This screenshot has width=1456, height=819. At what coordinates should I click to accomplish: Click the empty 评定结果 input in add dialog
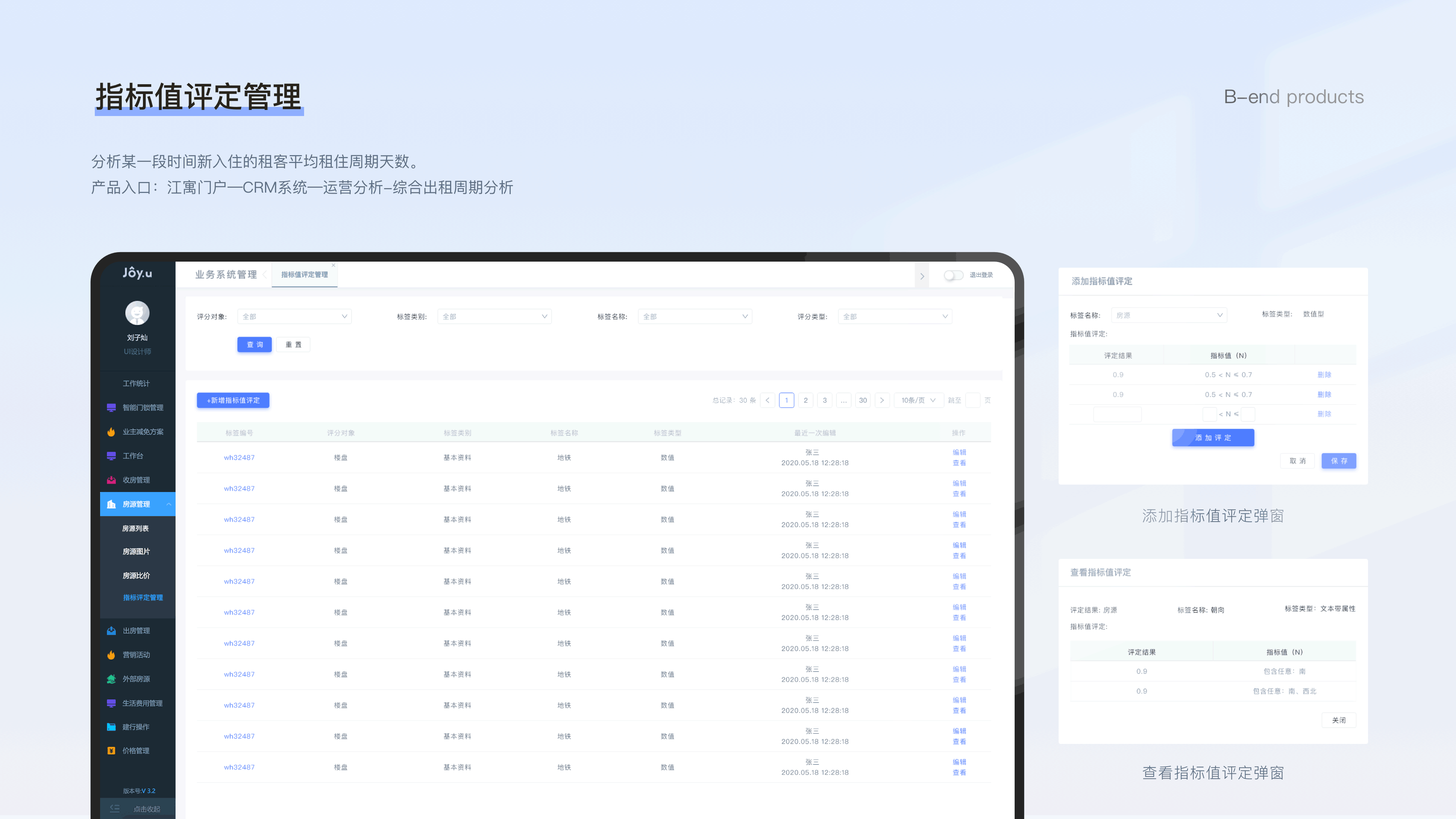pos(1117,414)
